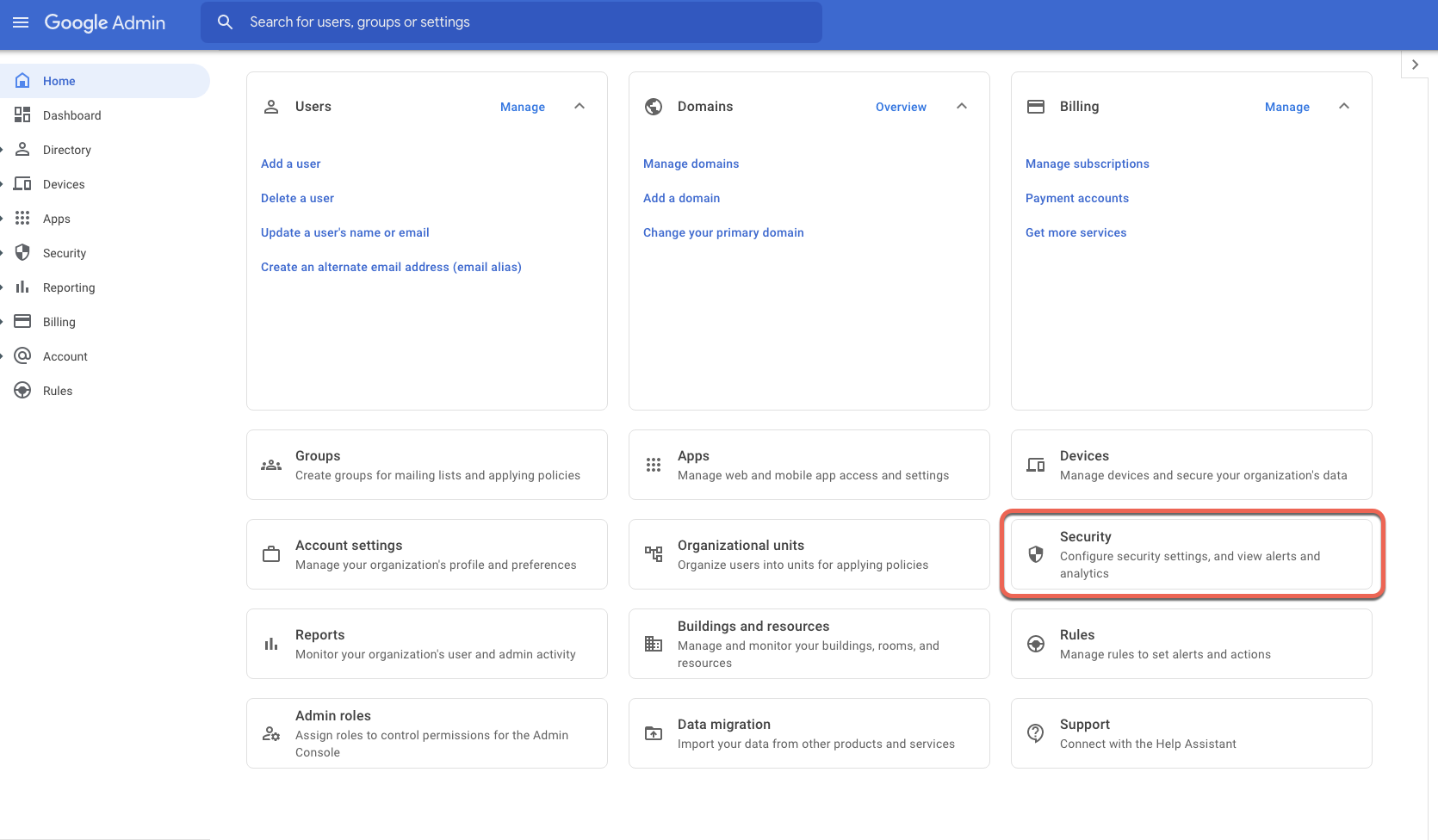Expand the right side panel arrow

[x=1415, y=65]
